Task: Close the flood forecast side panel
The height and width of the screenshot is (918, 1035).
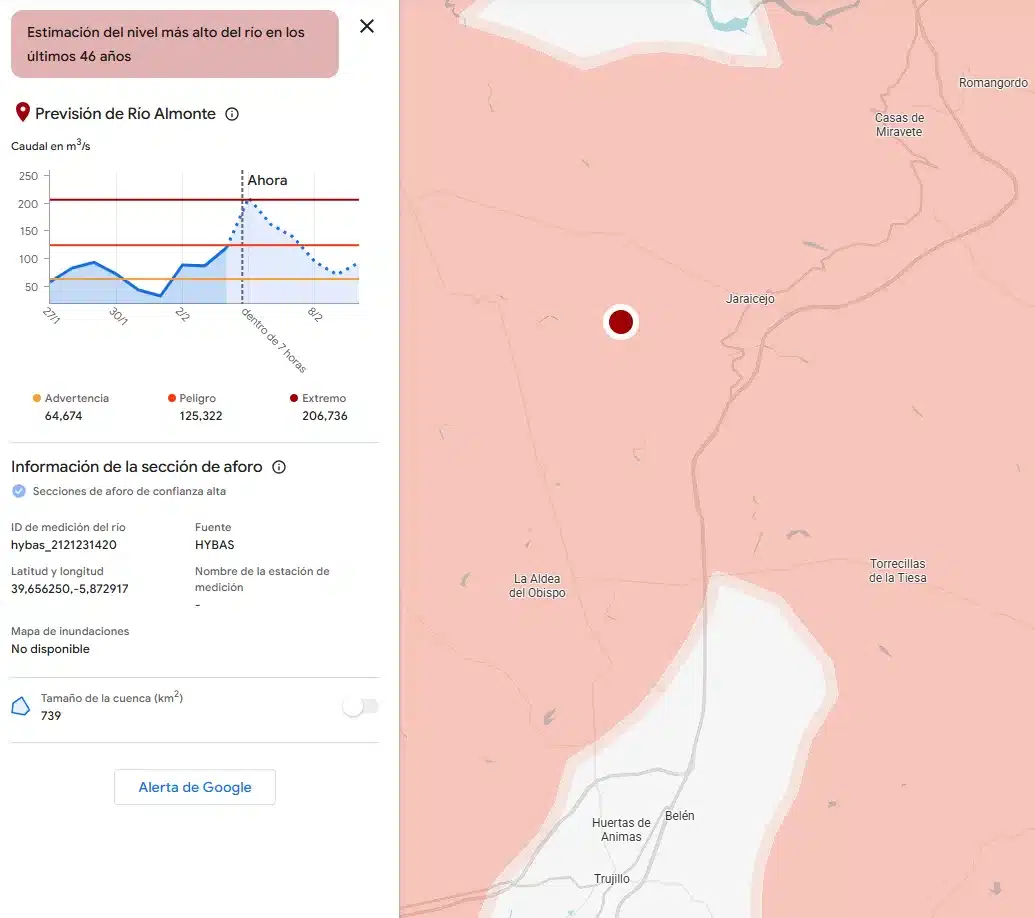Action: tap(367, 26)
